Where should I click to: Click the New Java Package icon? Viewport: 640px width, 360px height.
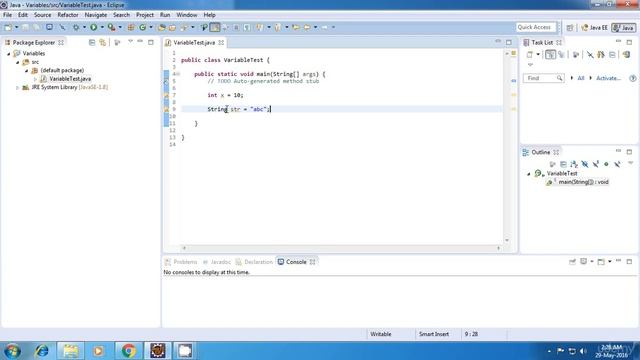131,27
